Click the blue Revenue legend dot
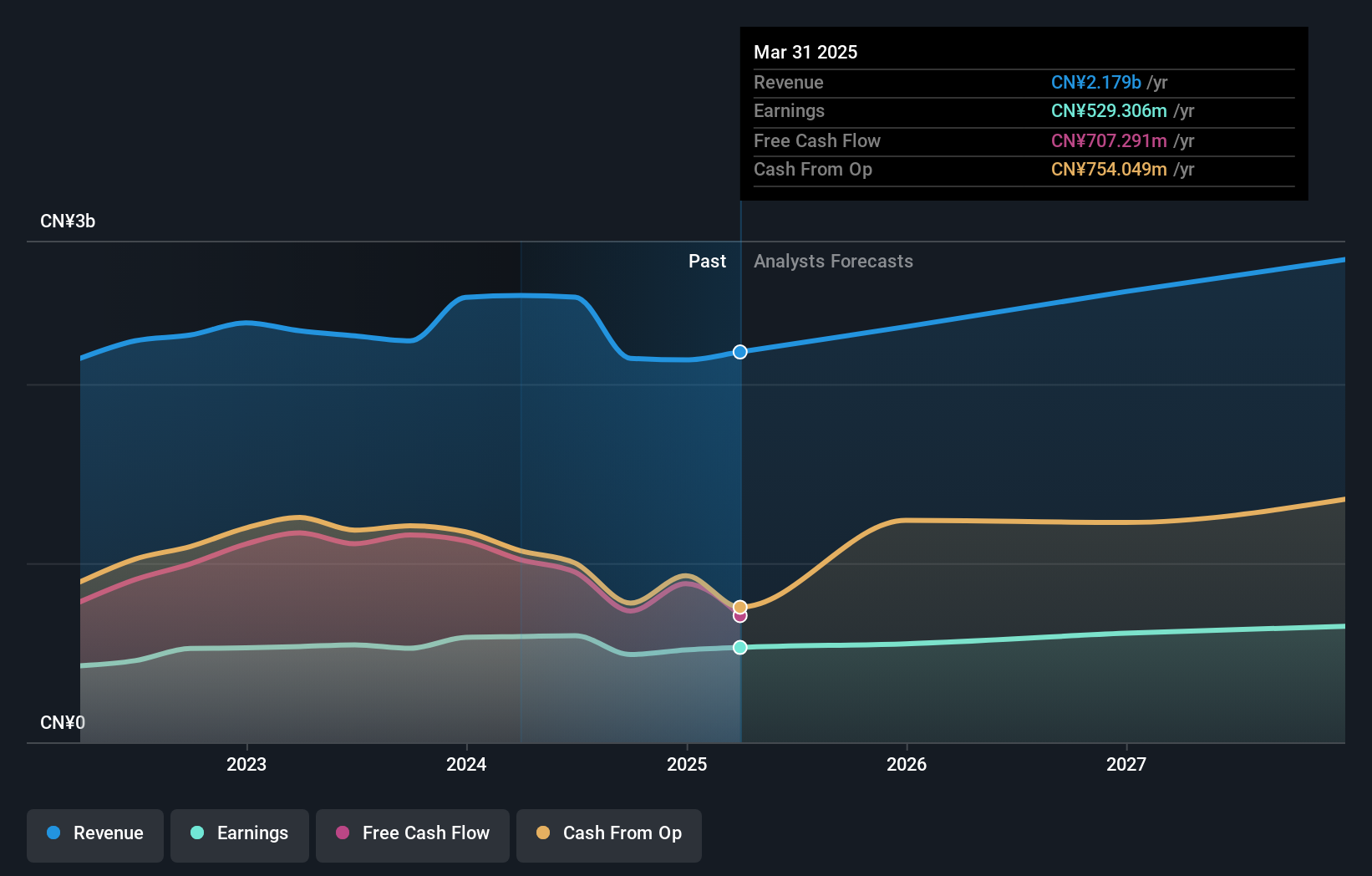1372x876 pixels. (53, 833)
